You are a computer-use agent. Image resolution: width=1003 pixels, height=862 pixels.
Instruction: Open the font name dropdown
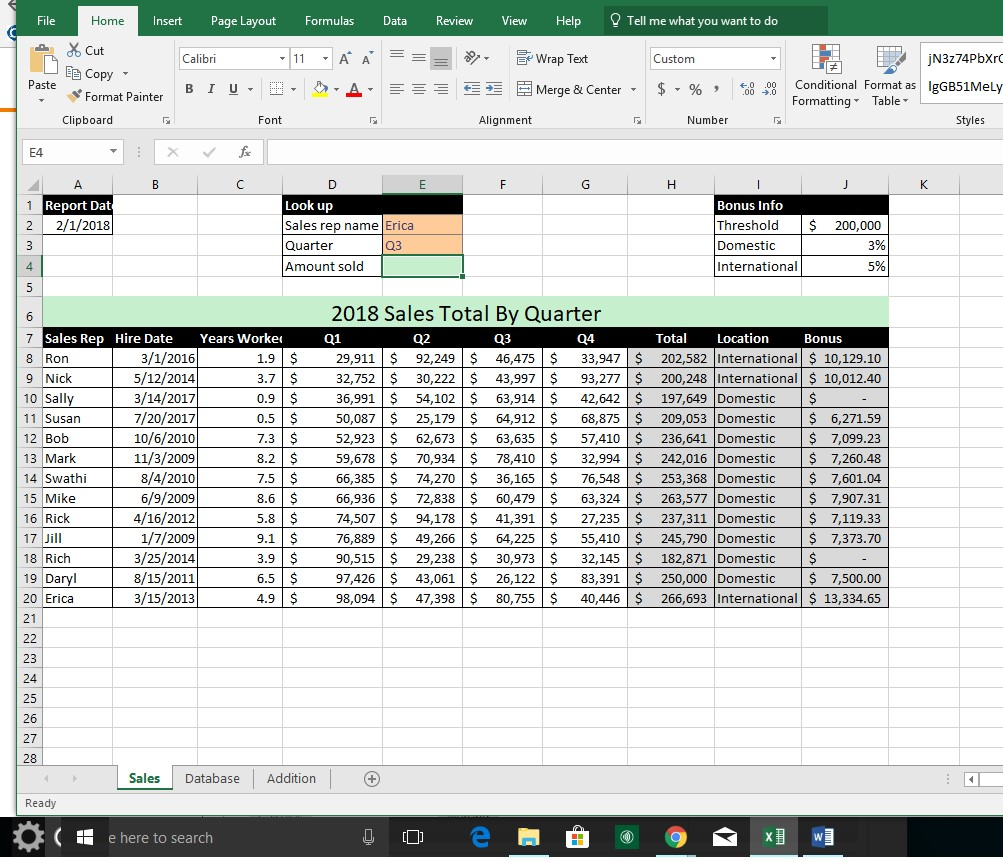point(282,58)
